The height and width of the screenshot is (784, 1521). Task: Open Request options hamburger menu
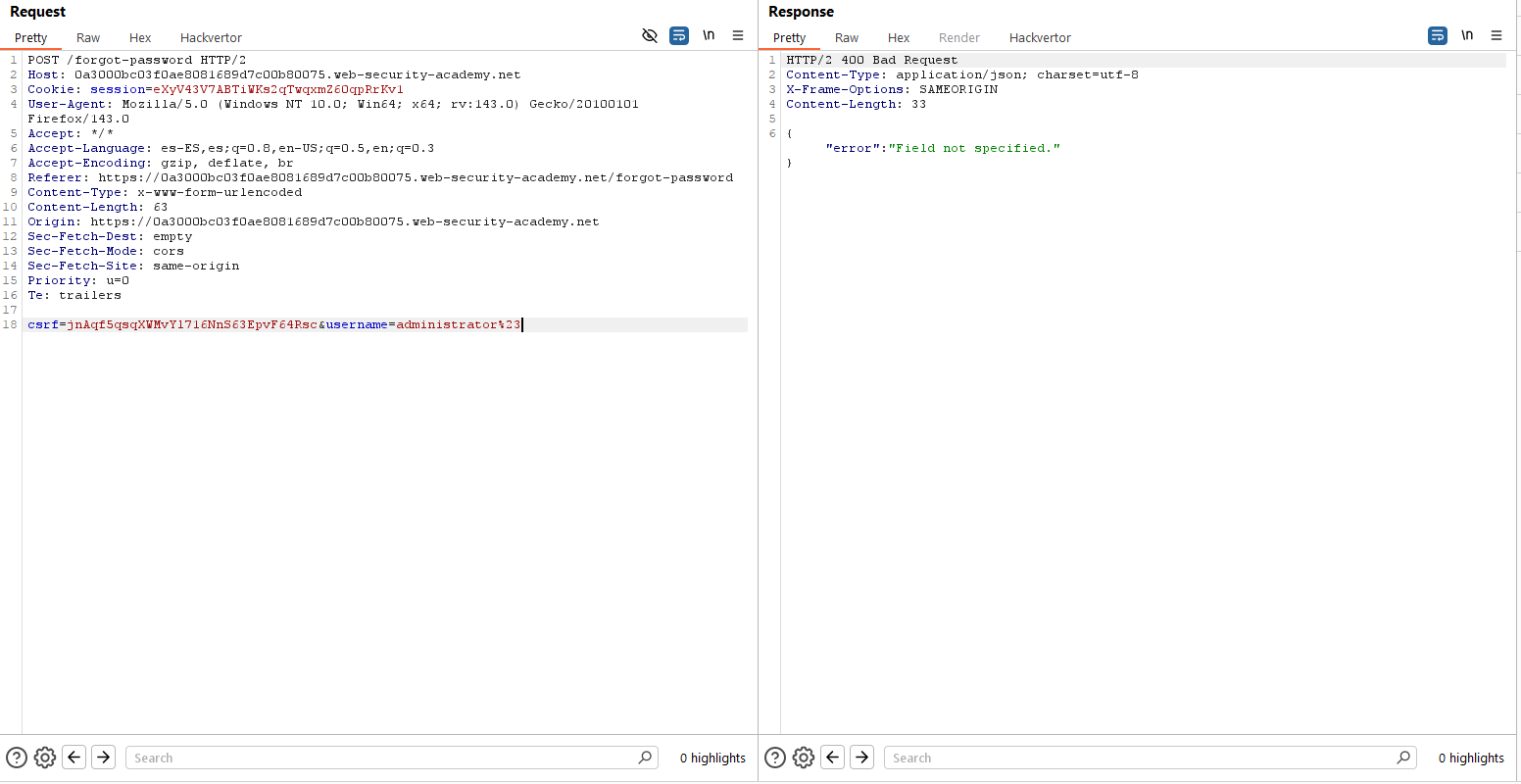click(738, 36)
